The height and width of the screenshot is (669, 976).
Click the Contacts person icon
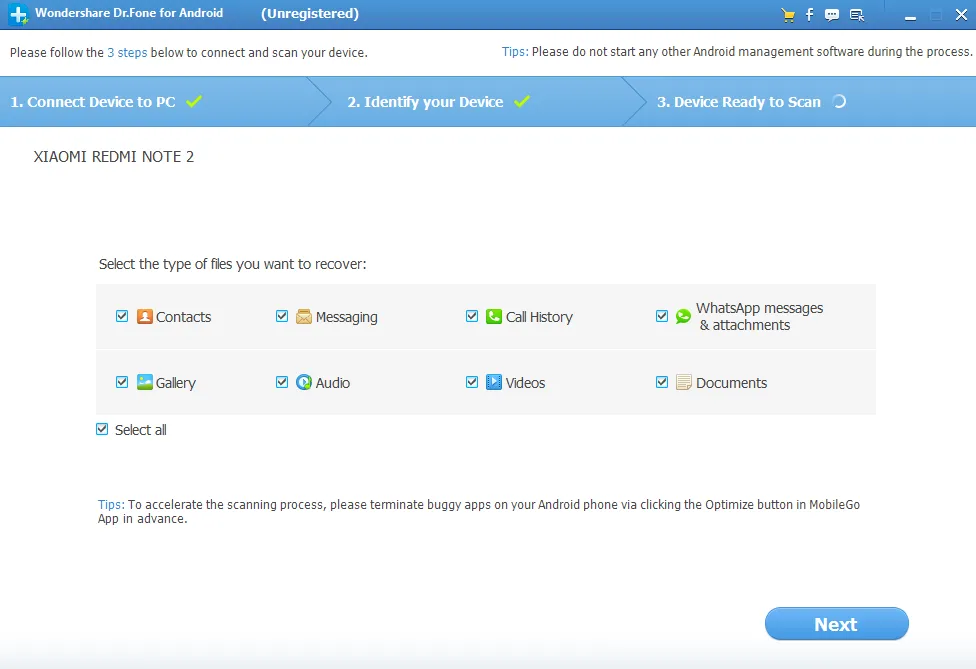click(145, 317)
